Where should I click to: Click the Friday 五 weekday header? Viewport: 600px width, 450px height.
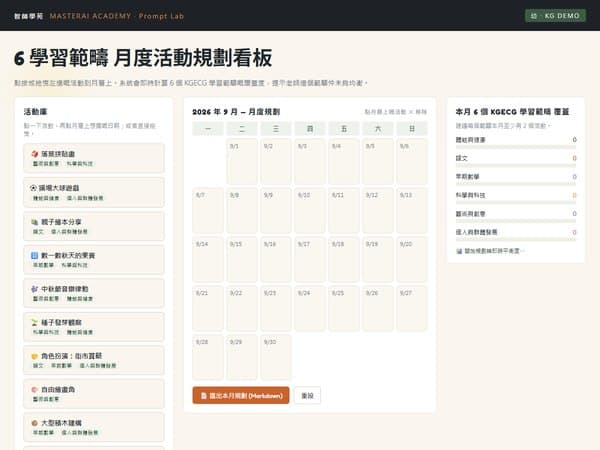(x=344, y=129)
